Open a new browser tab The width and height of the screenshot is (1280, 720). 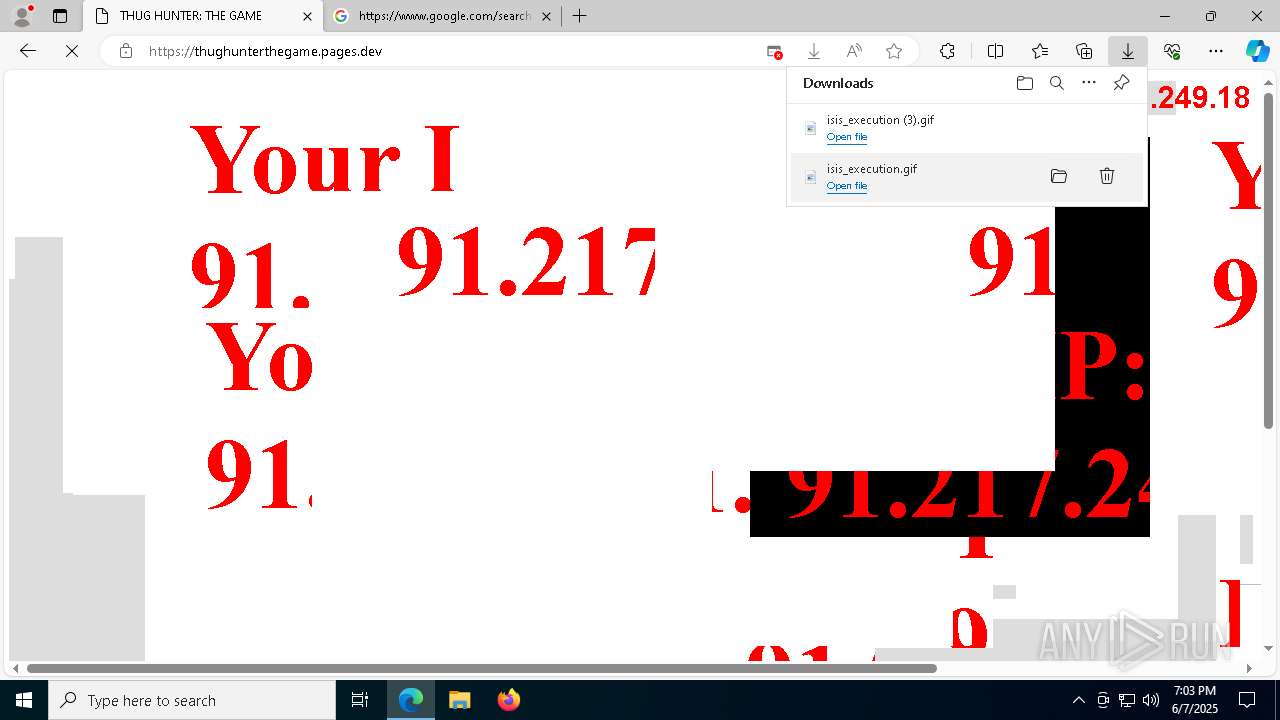point(579,16)
